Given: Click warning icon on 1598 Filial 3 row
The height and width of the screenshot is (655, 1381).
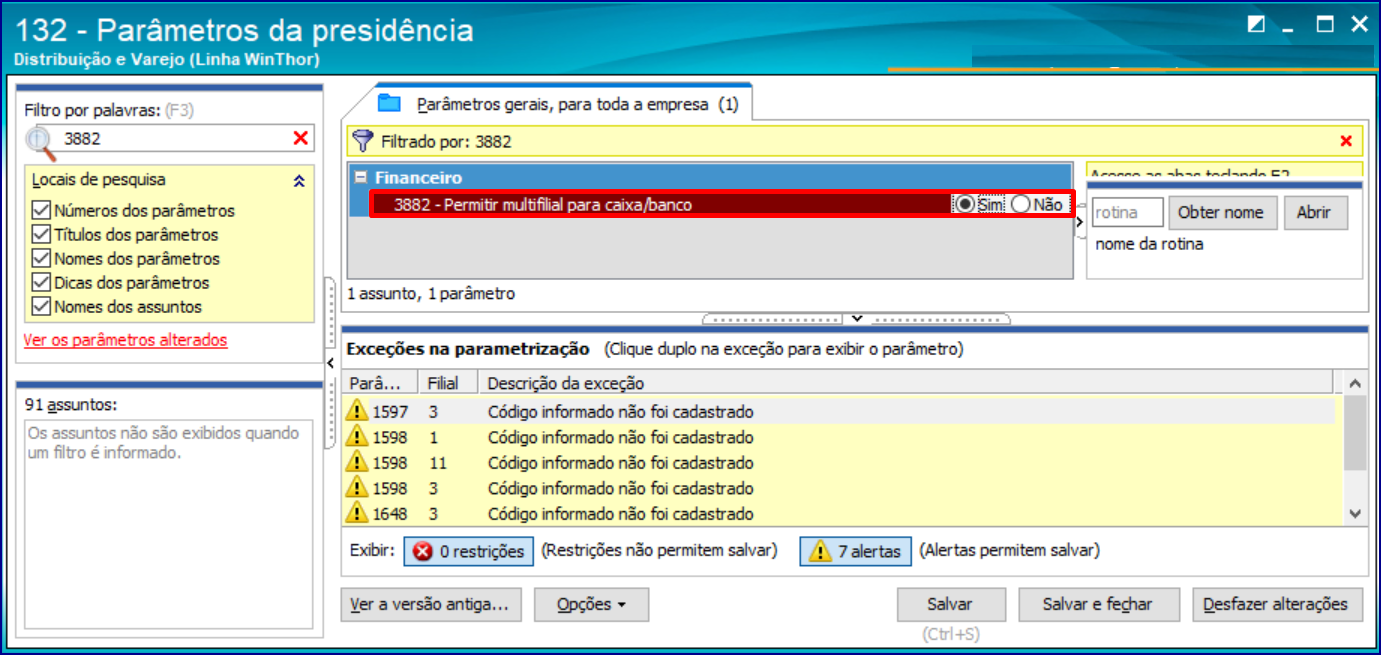Looking at the screenshot, I should [x=357, y=488].
